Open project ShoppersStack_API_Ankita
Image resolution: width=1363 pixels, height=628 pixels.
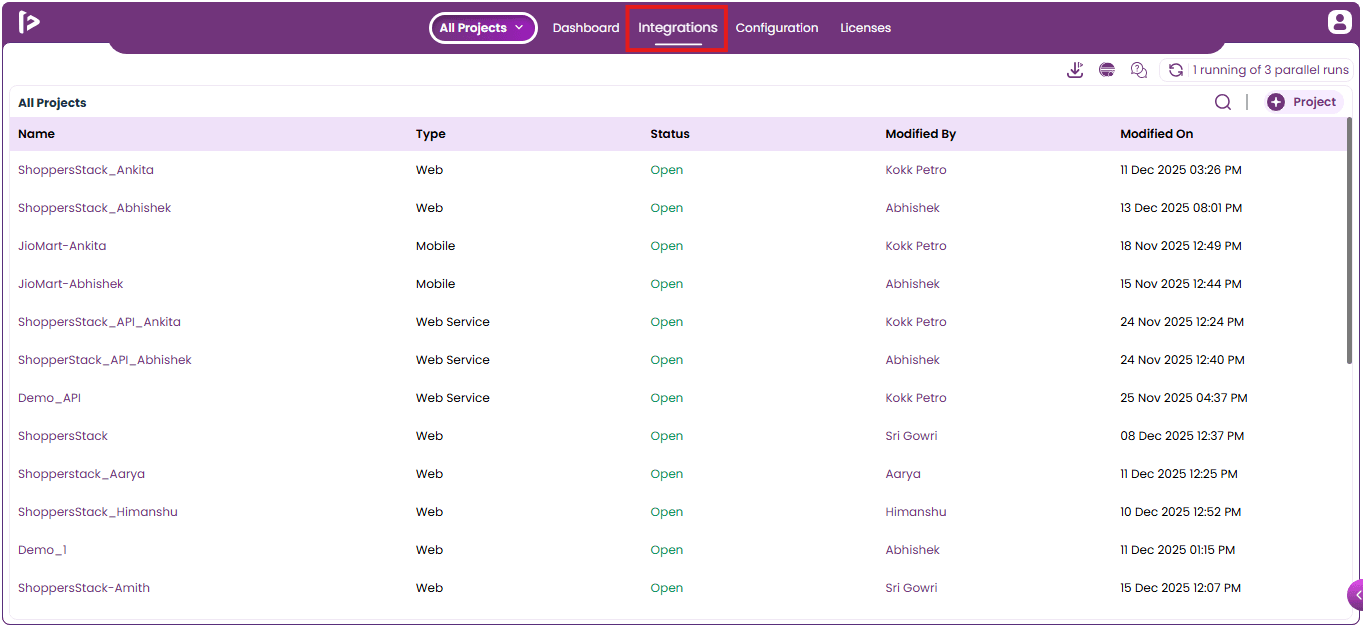tap(99, 322)
